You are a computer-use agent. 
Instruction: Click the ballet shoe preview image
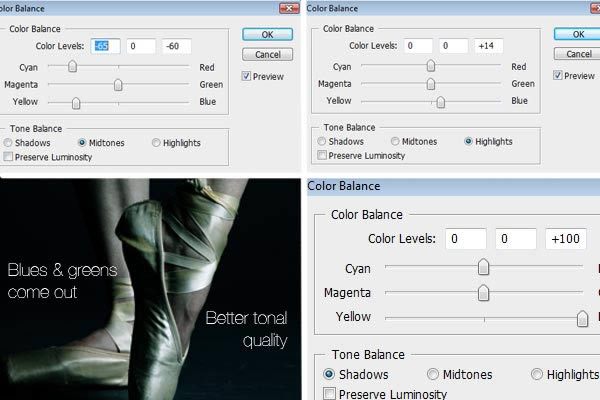(150, 289)
